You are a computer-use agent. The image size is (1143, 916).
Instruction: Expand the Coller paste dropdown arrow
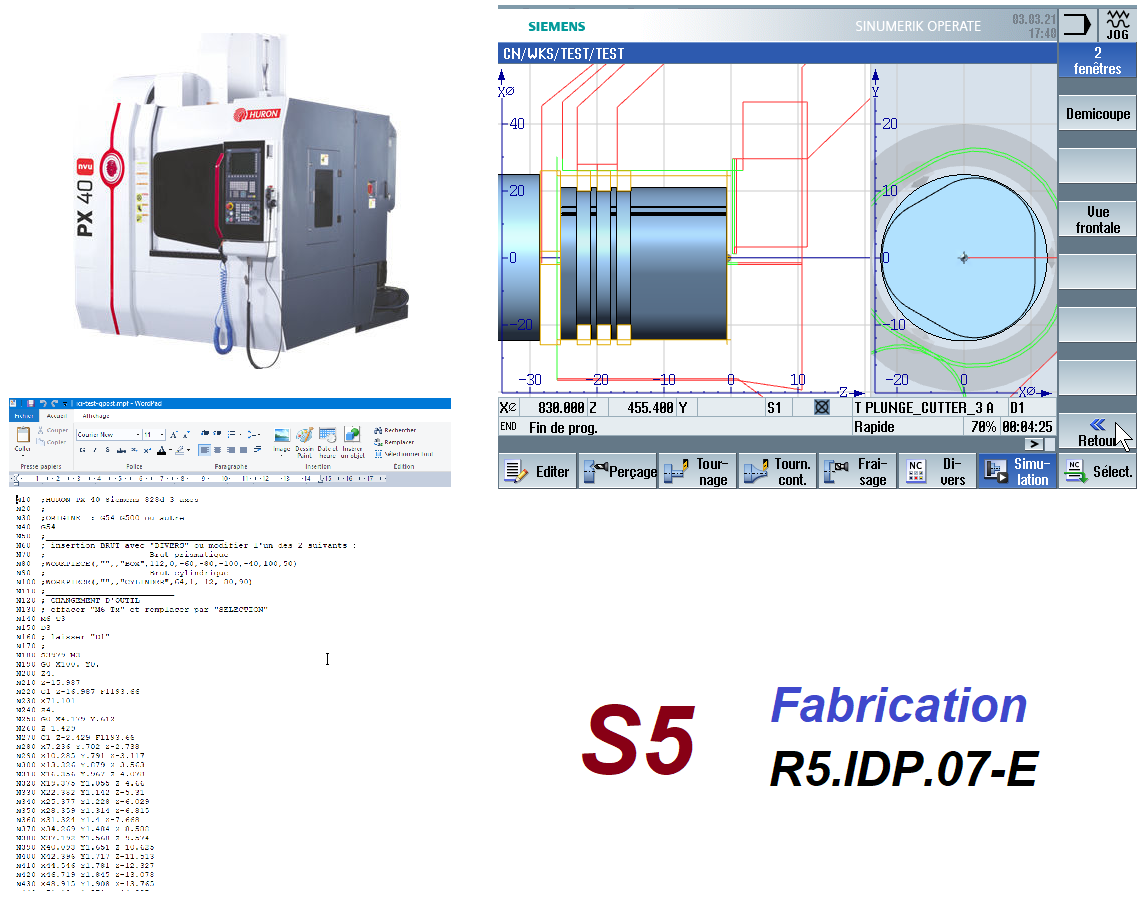pyautogui.click(x=24, y=456)
